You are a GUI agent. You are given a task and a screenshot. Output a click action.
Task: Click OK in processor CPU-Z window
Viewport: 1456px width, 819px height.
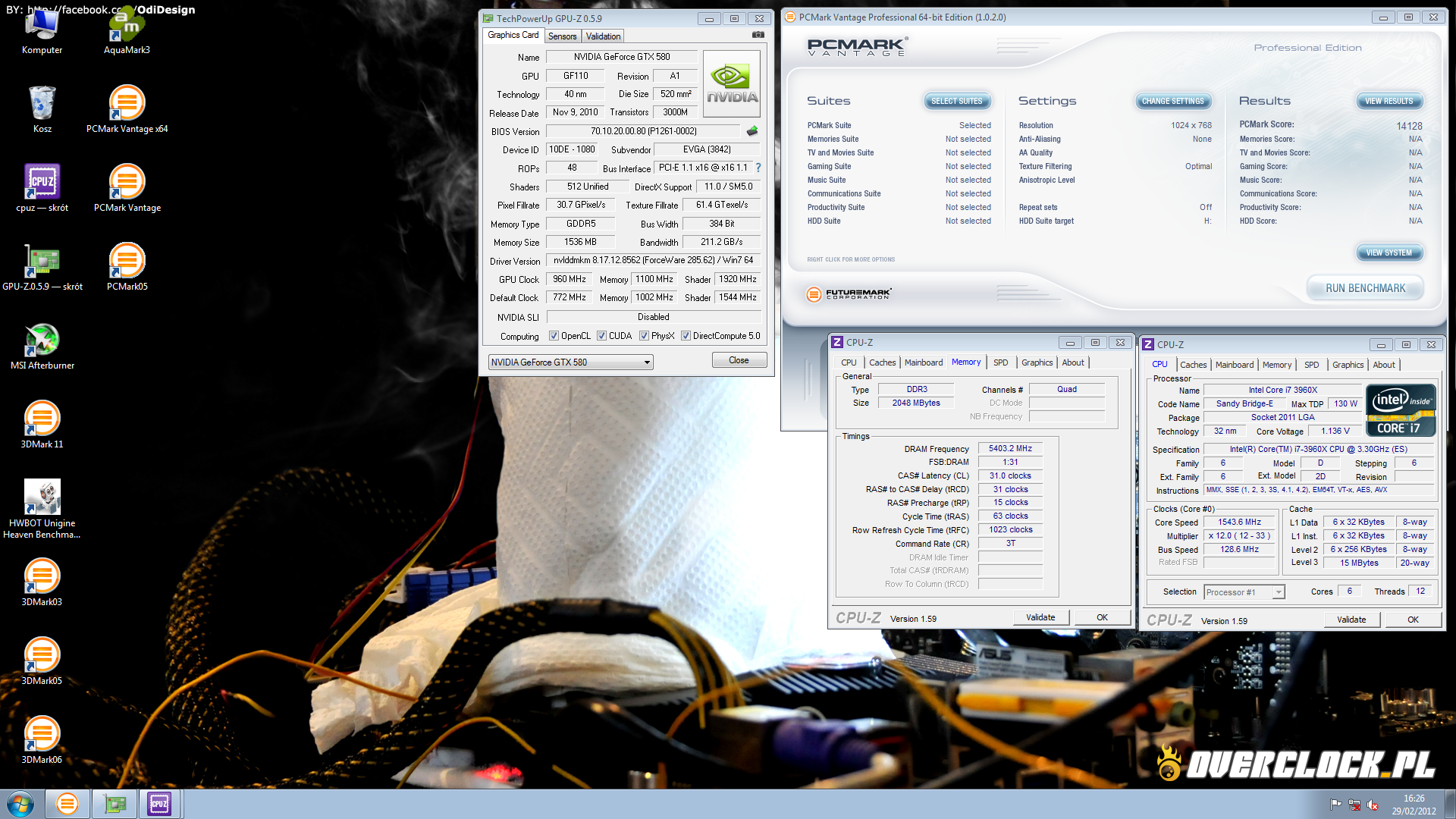pyautogui.click(x=1413, y=620)
